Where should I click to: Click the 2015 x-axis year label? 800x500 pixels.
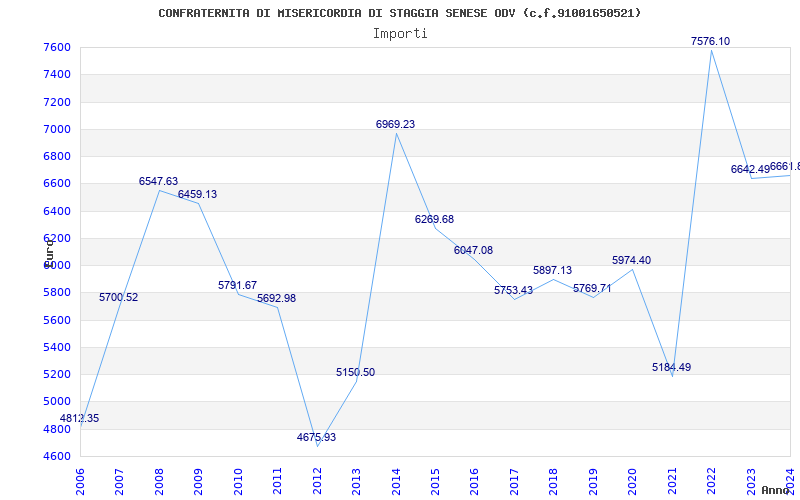point(435,481)
